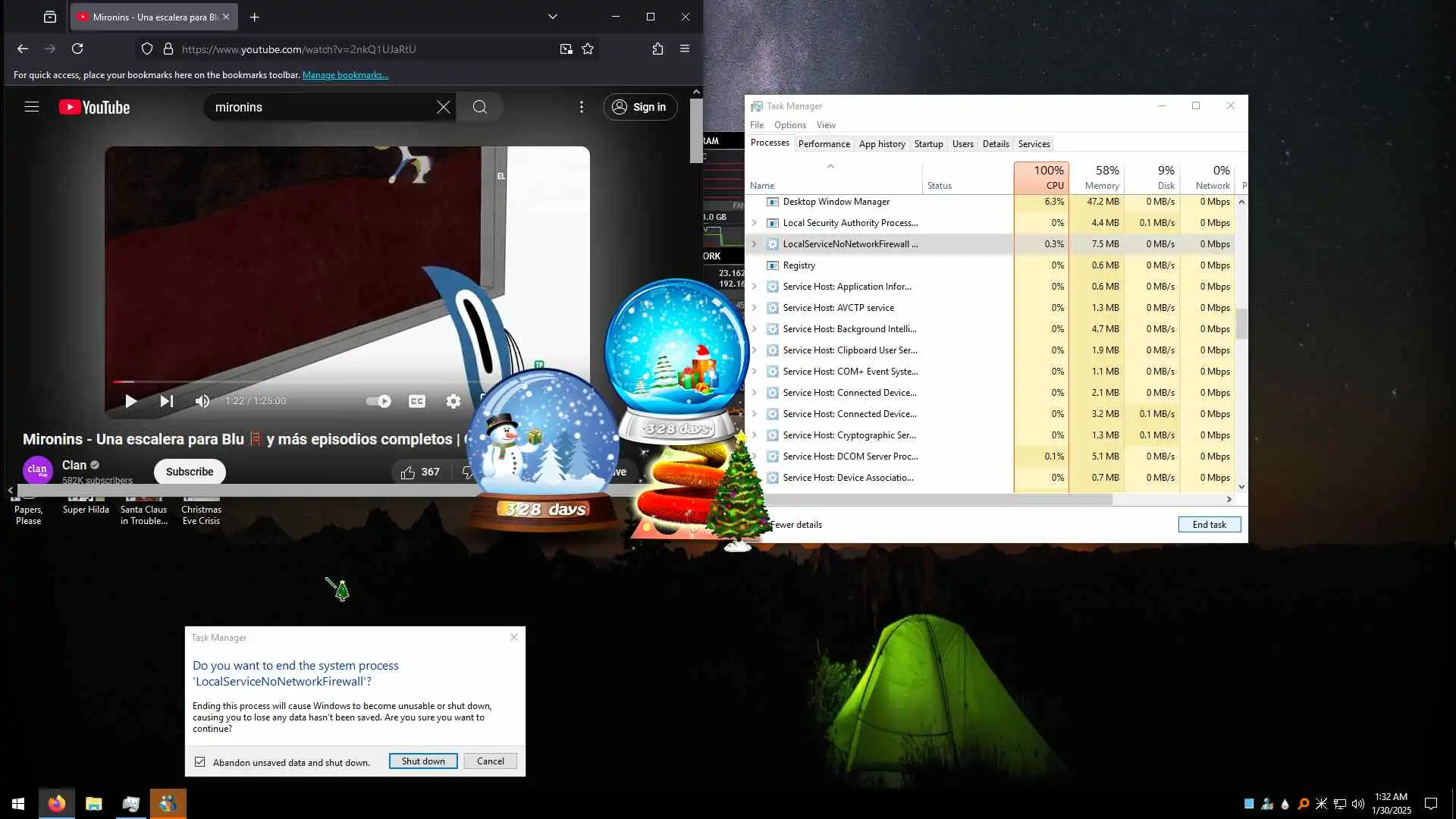
Task: Open the Firefox extensions puzzle icon
Action: (657, 49)
